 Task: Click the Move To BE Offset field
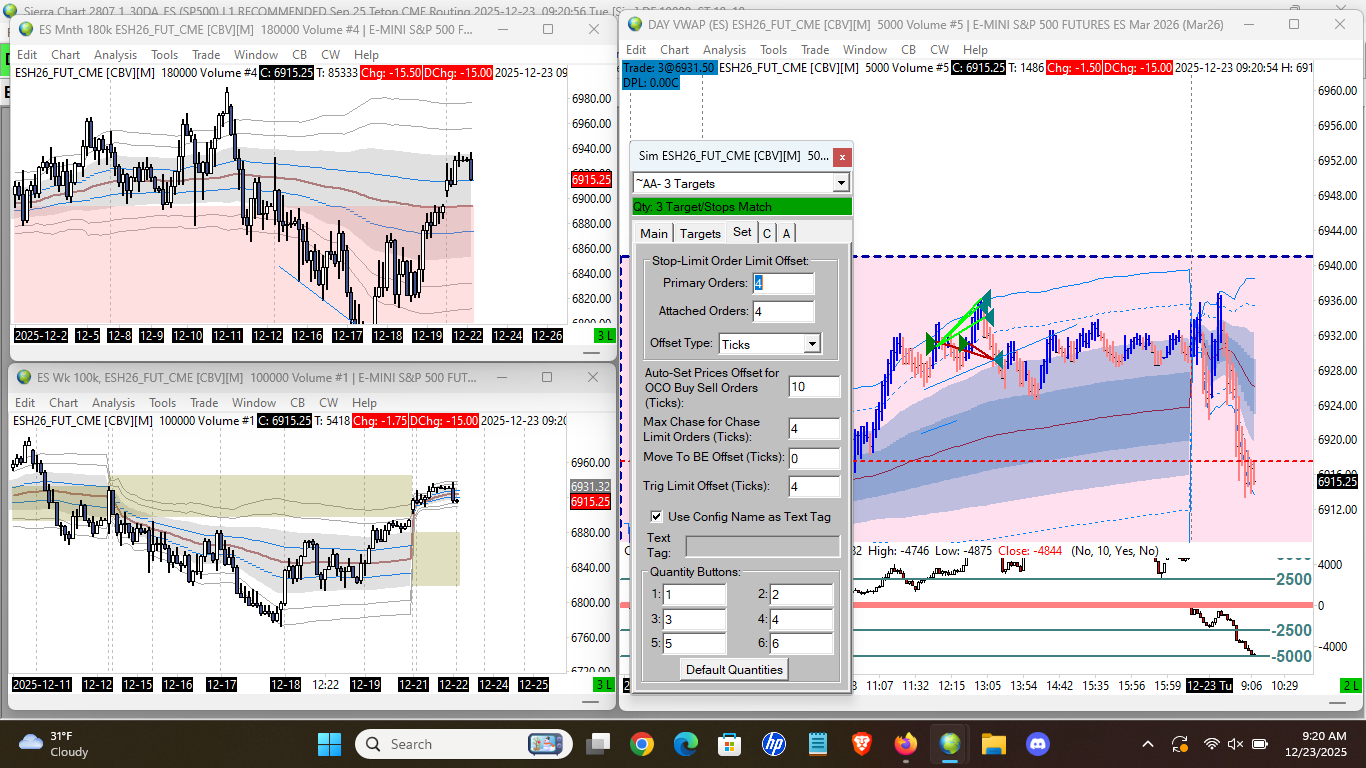pyautogui.click(x=814, y=458)
